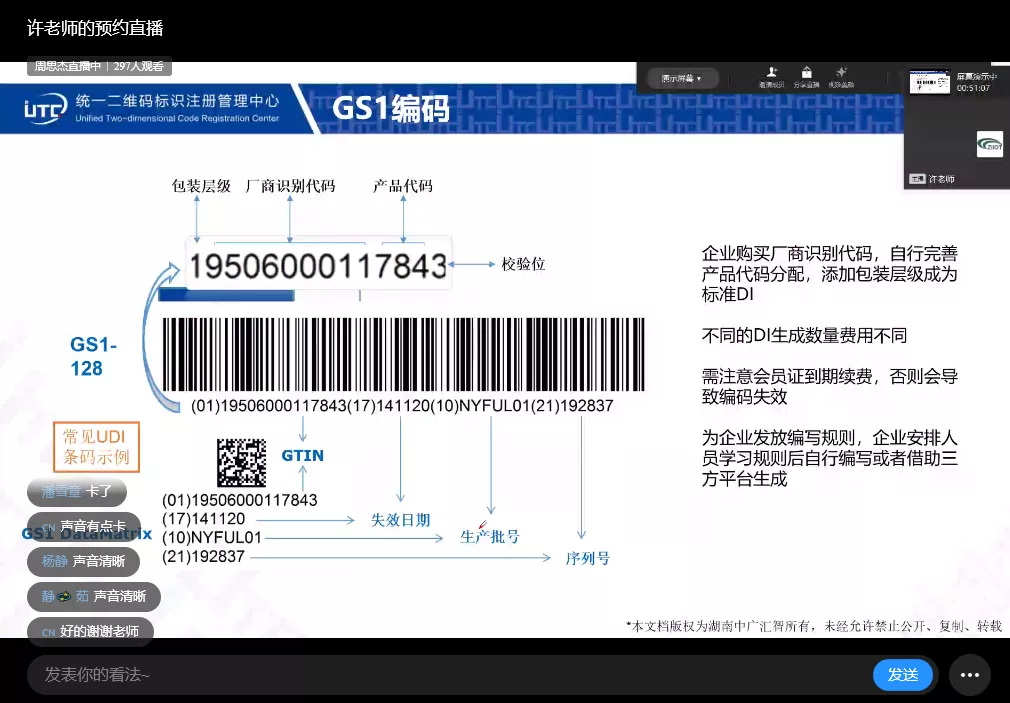Viewport: 1010px width, 703px height.
Task: Click the 包装层级 label
Action: click(201, 186)
